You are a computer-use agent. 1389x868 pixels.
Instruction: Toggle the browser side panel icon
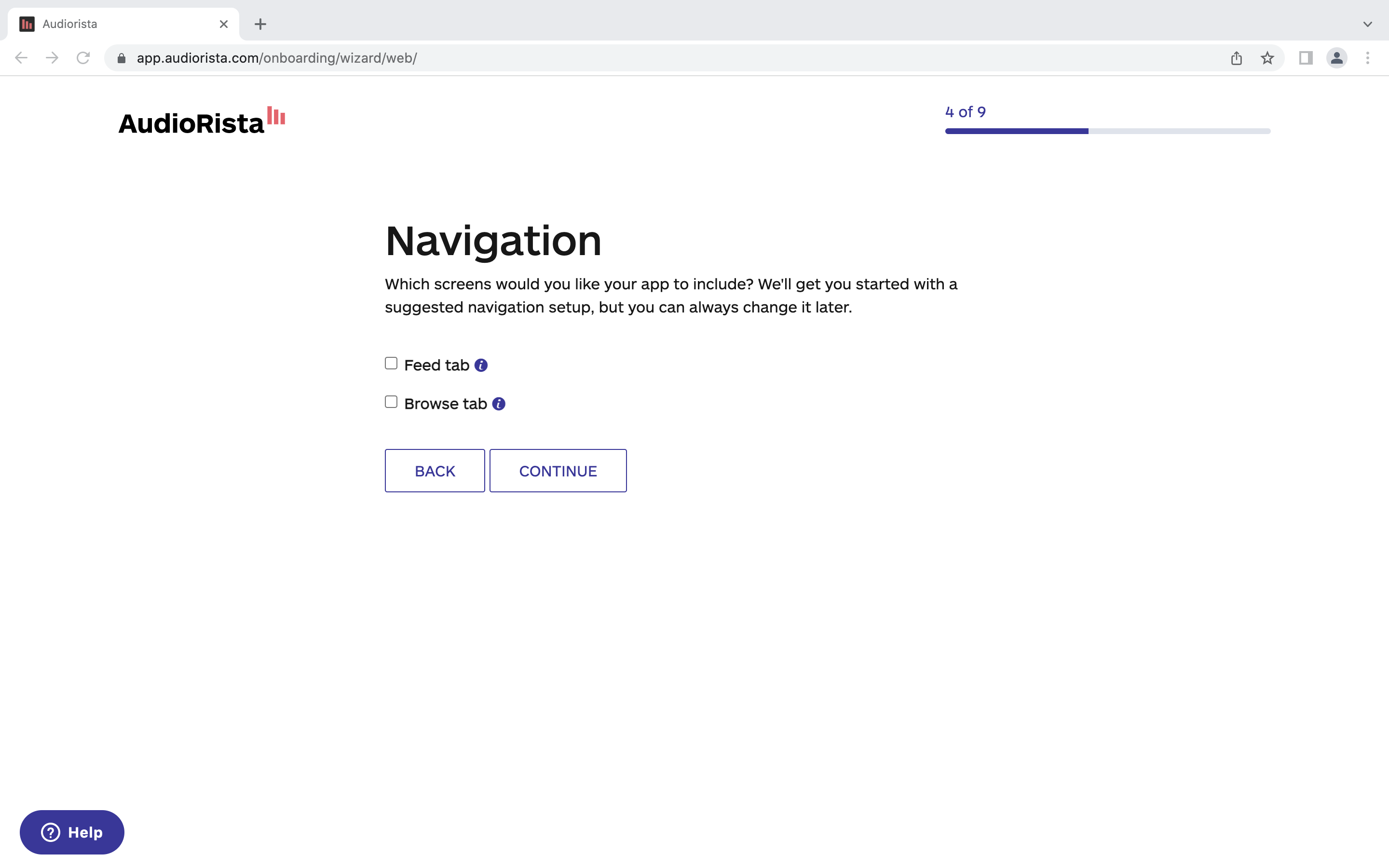(x=1306, y=58)
